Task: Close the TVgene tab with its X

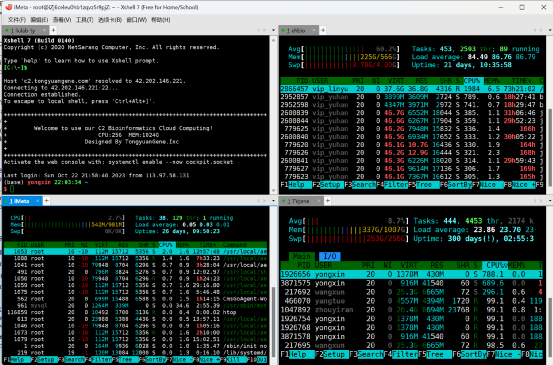Action: (319, 201)
